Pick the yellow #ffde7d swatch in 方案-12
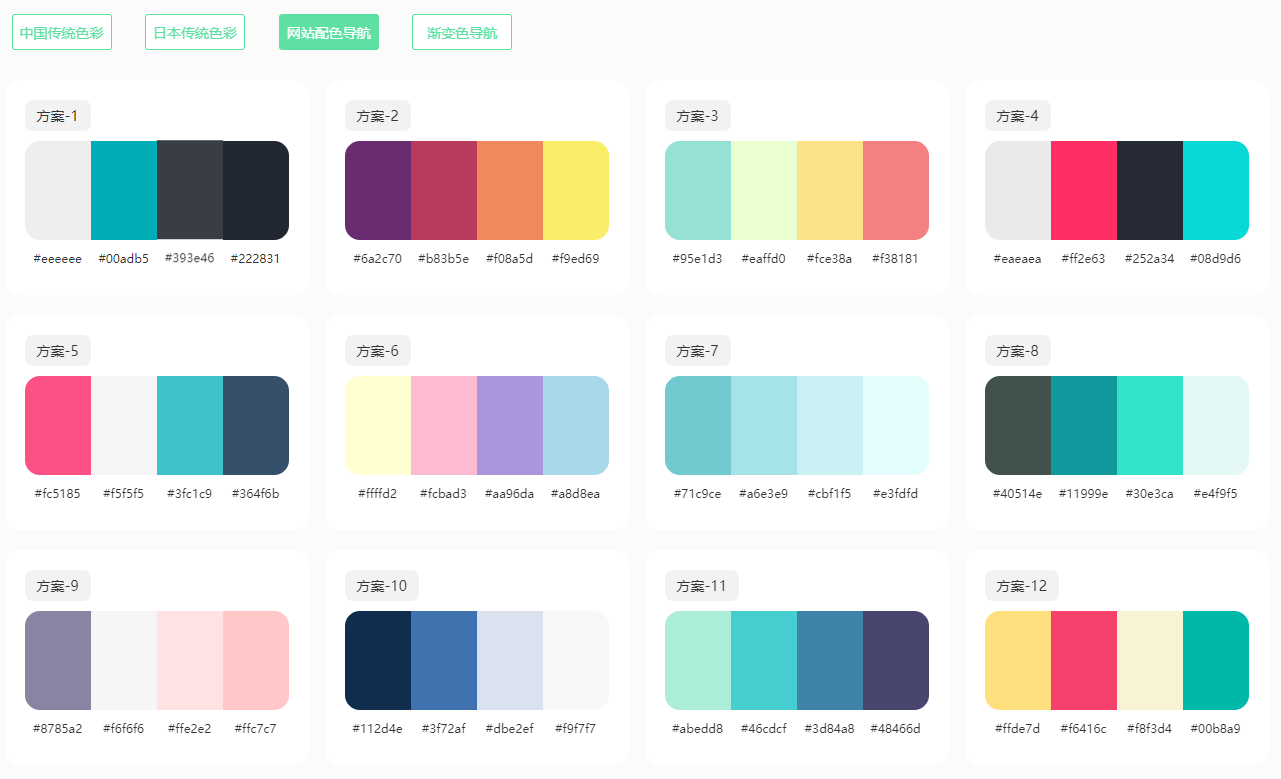1281x779 pixels. [x=1018, y=660]
